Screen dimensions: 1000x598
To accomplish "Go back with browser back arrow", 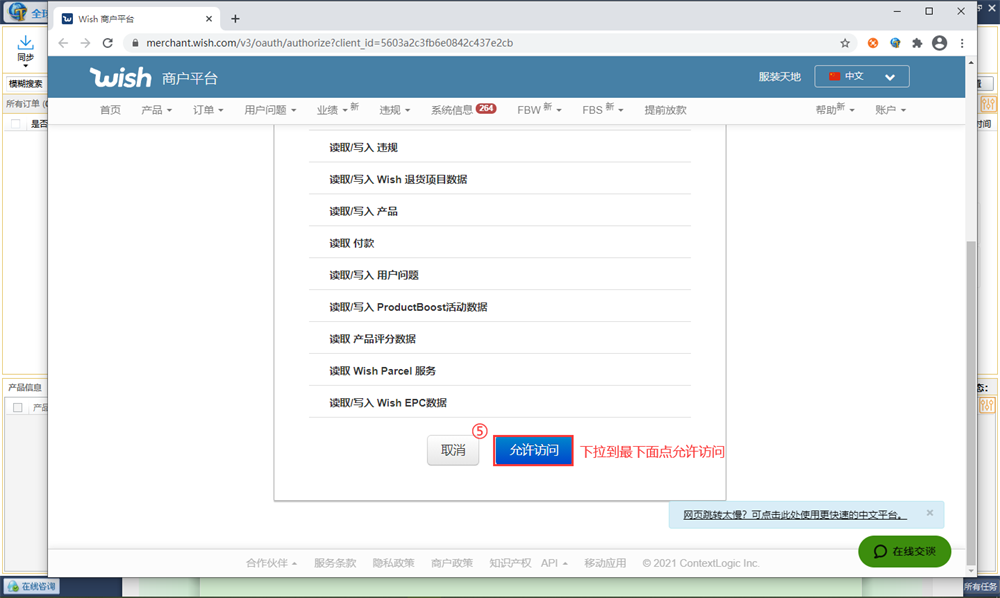I will click(62, 43).
